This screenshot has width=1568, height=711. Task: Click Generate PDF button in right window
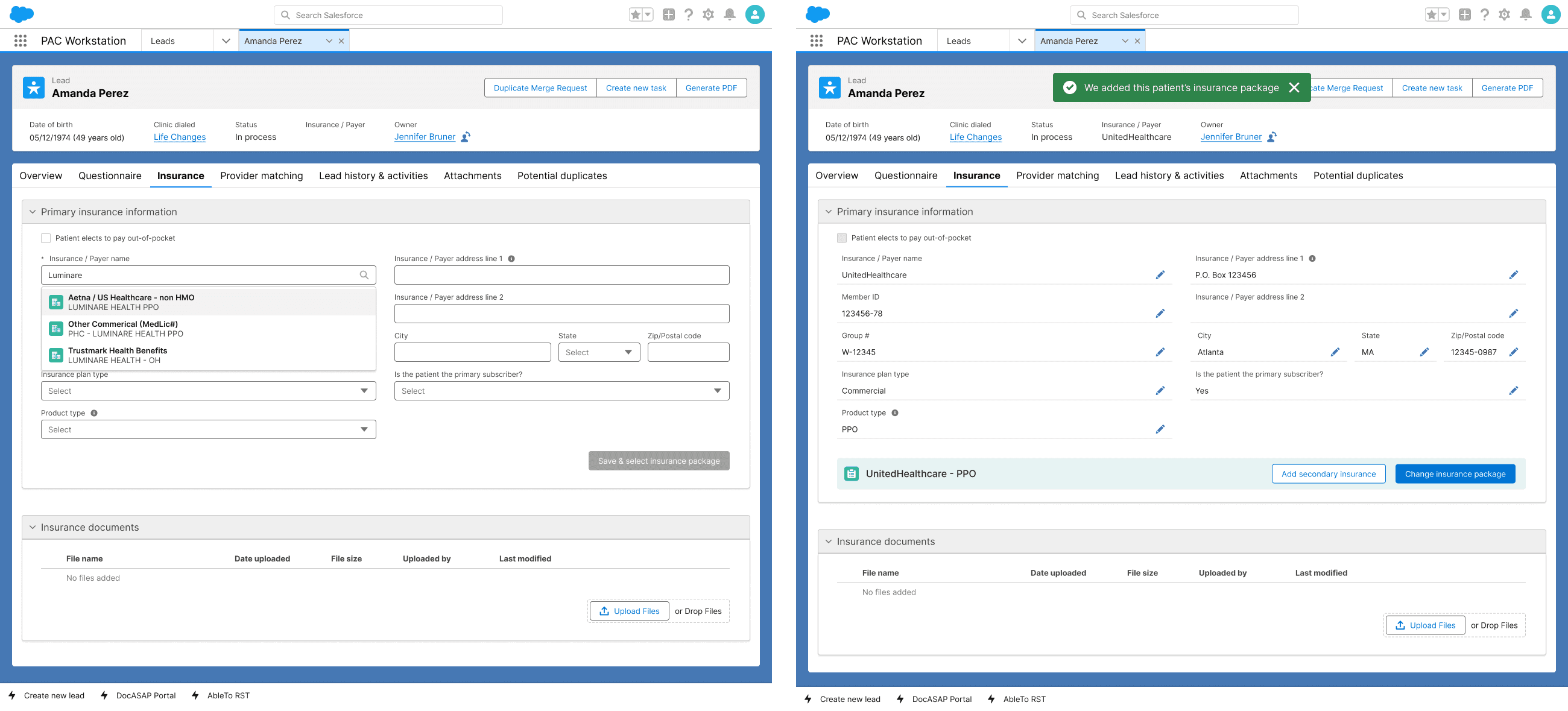[1506, 88]
